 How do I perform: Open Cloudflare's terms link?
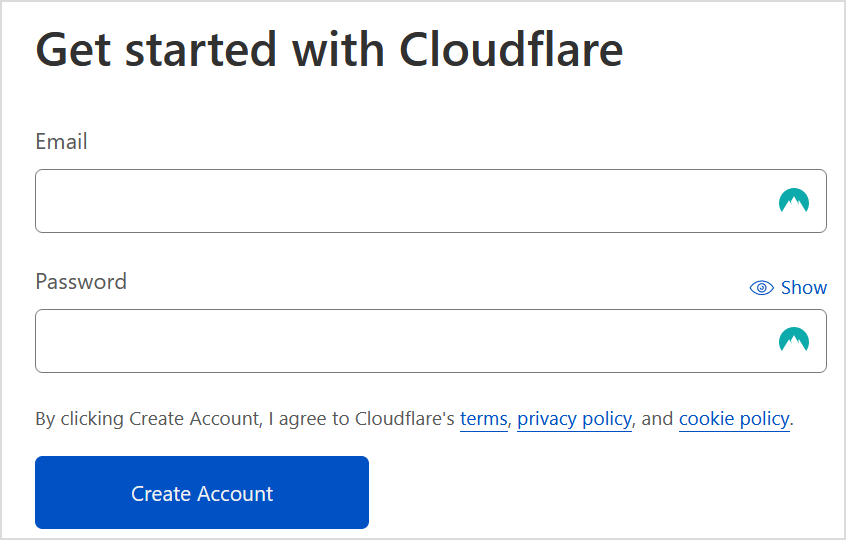pyautogui.click(x=483, y=419)
